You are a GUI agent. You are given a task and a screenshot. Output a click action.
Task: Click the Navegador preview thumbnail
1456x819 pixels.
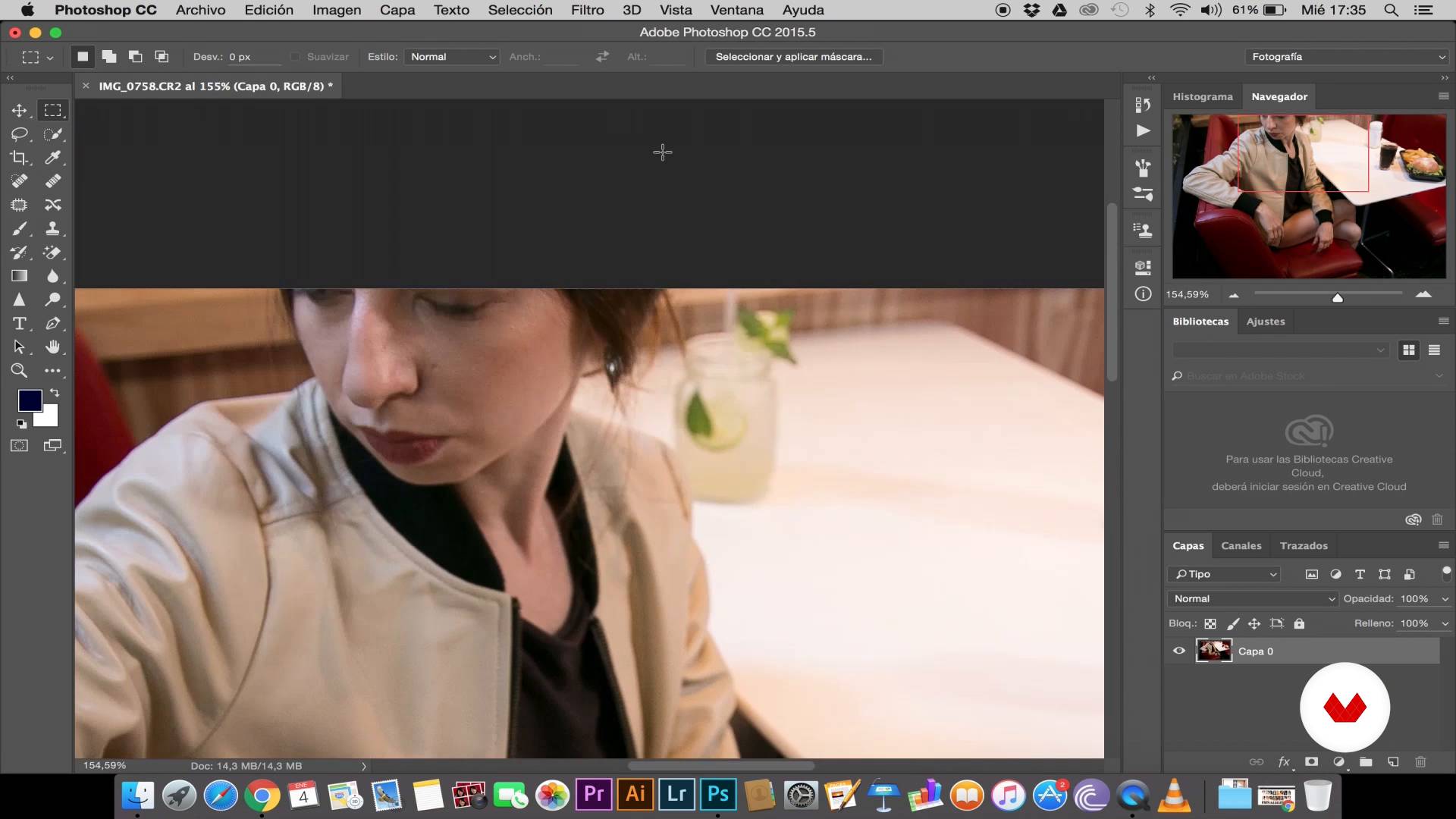tap(1309, 196)
